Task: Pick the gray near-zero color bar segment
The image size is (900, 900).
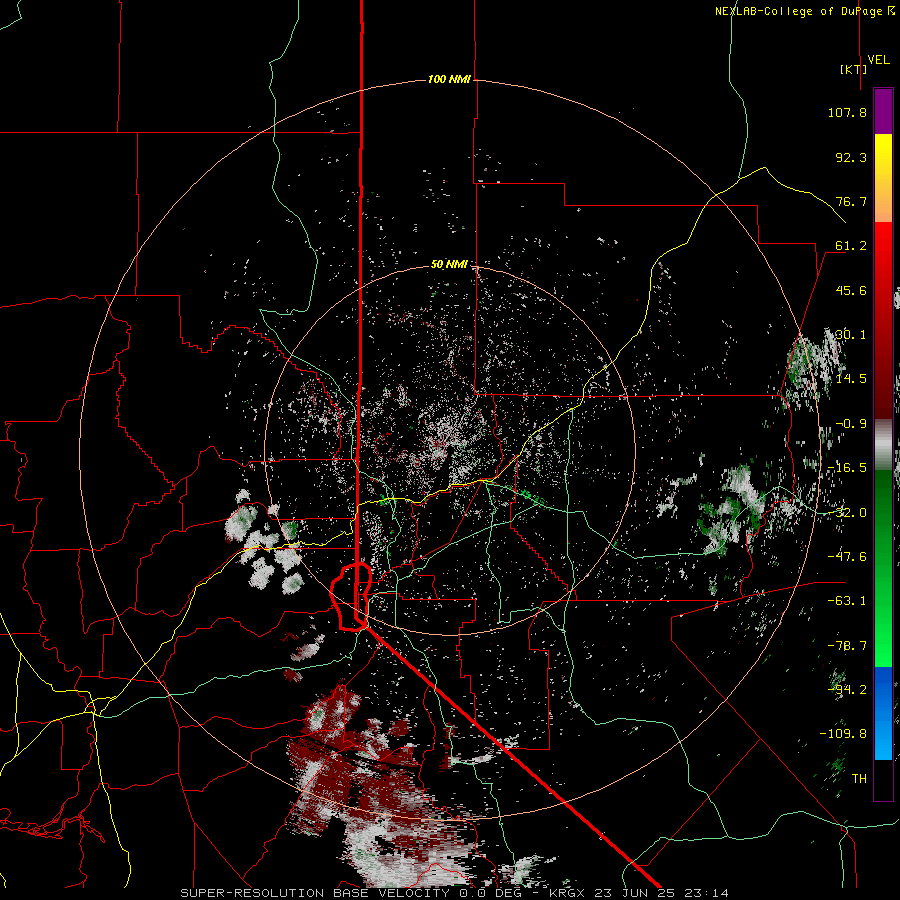Action: tap(883, 445)
